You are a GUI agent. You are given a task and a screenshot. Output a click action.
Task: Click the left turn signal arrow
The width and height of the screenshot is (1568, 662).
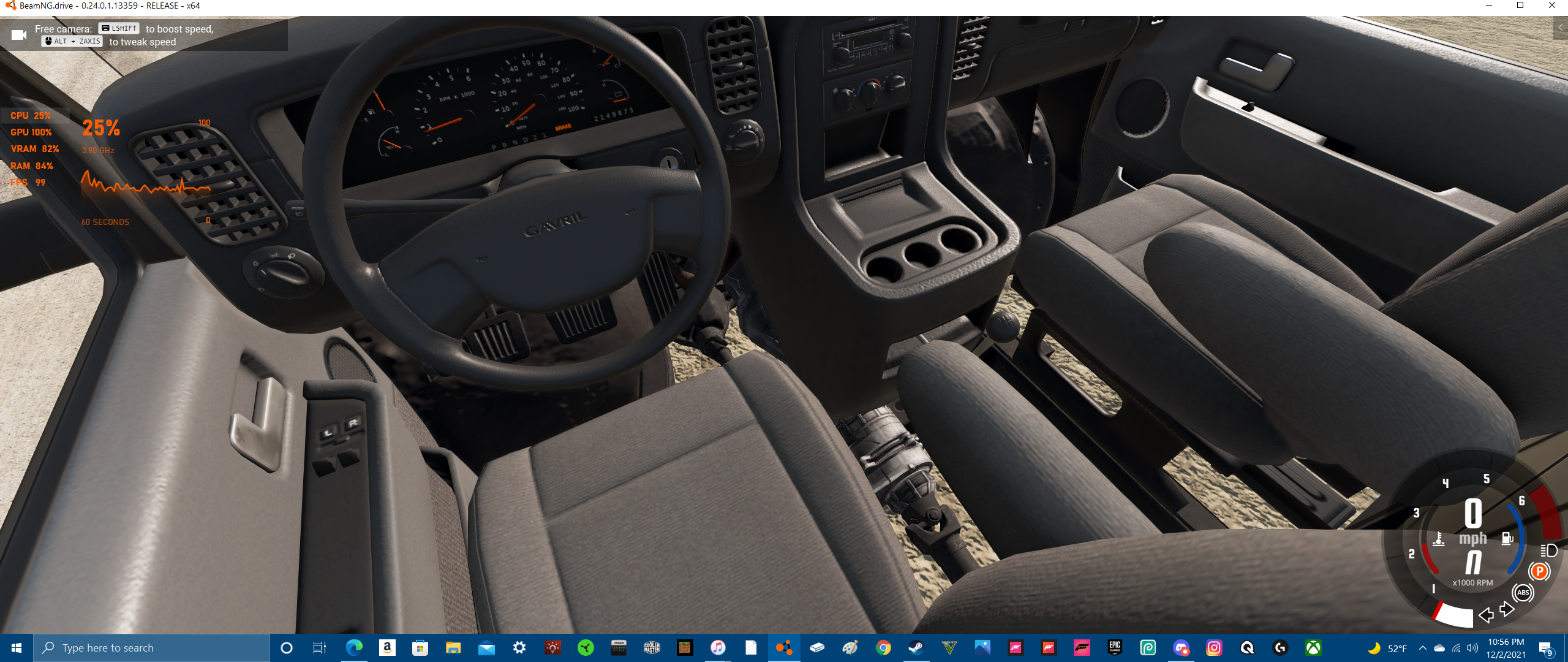1486,615
